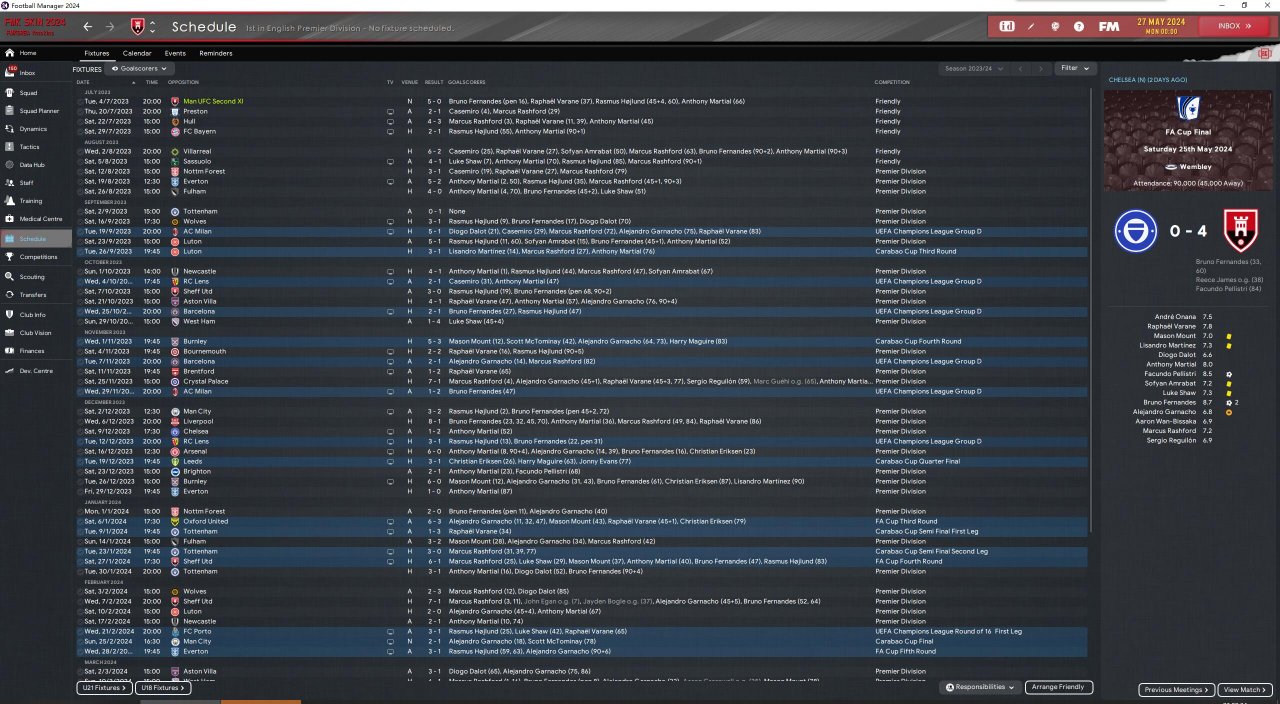Viewport: 1280px width, 704px height.
Task: Open the Tactics screen
Action: [x=30, y=147]
